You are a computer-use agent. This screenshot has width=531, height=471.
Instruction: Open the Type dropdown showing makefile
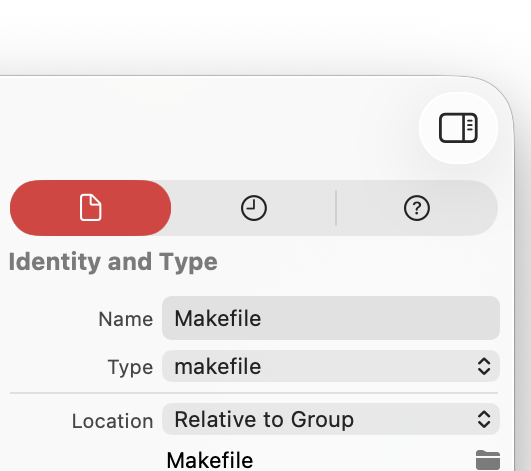pyautogui.click(x=331, y=366)
